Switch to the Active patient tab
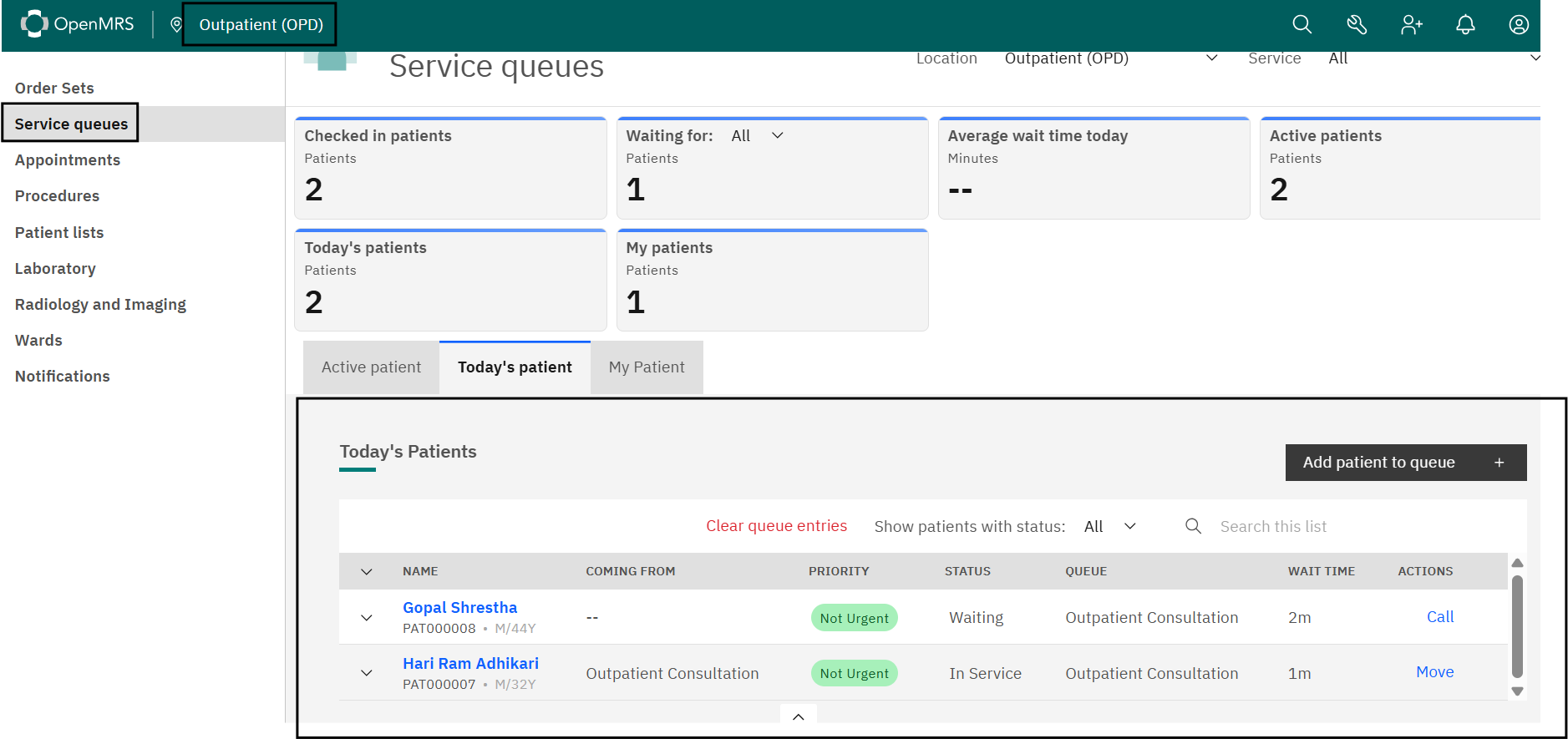The image size is (1568, 739). [x=371, y=367]
